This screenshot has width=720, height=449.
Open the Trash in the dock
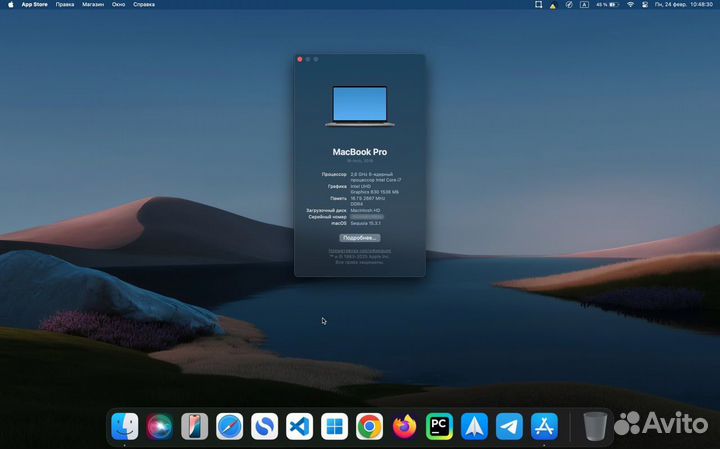pos(595,427)
